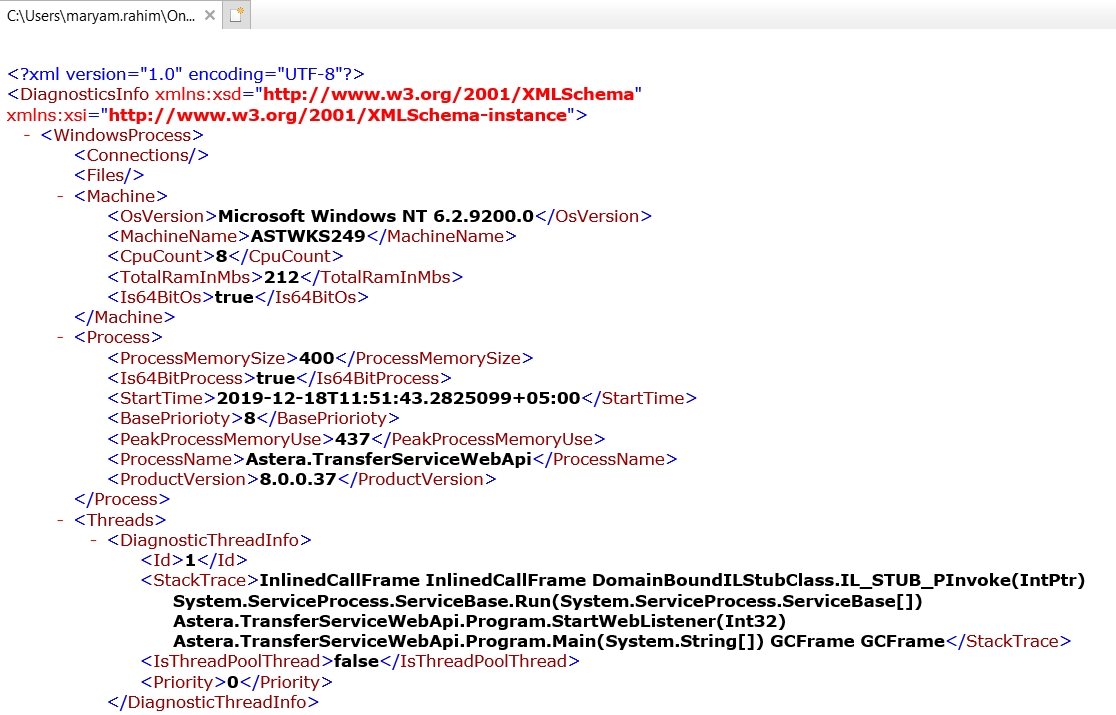1116x715 pixels.
Task: Click the ServiceBase.Run stack trace line
Action: [547, 601]
